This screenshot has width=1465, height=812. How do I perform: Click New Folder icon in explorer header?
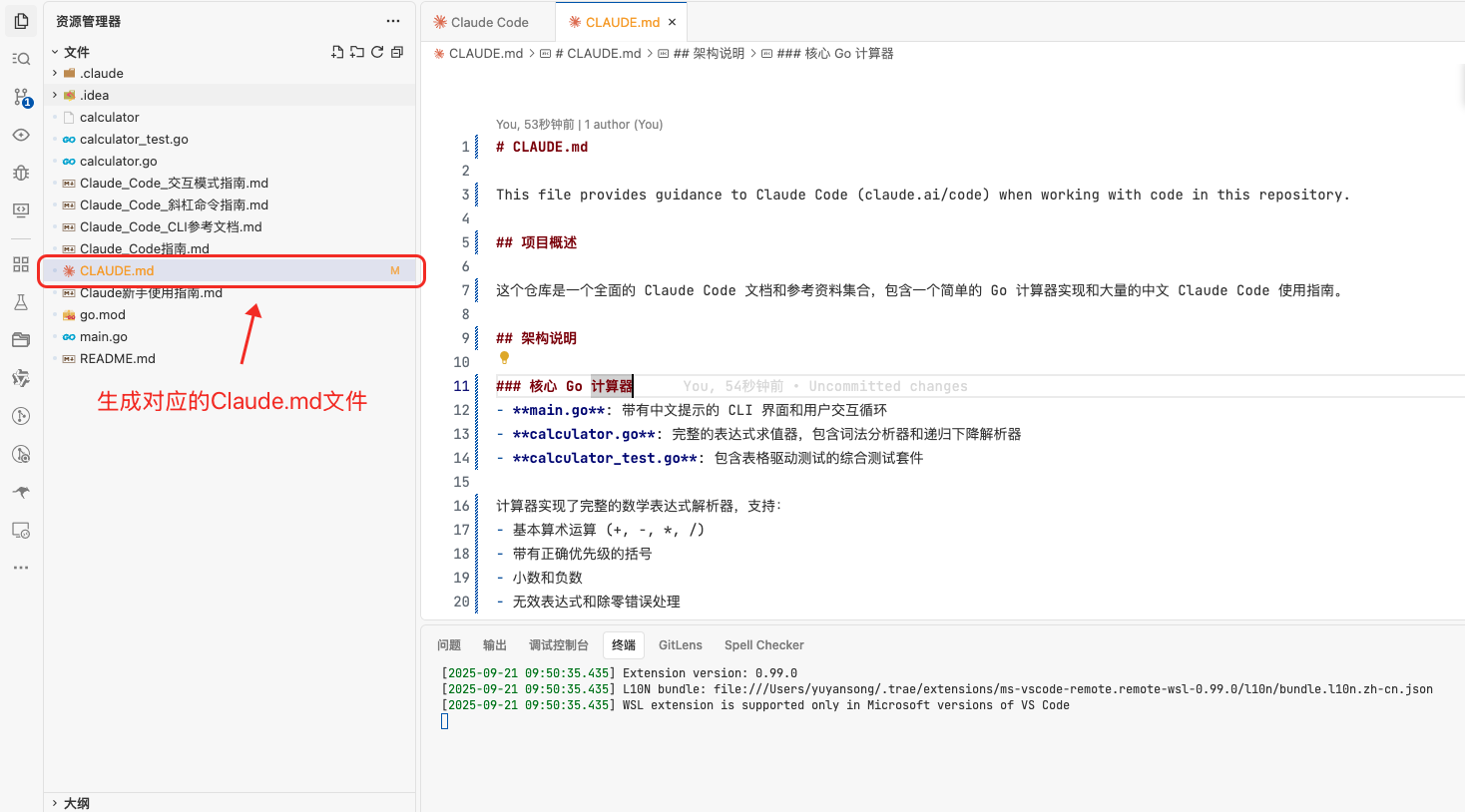[x=357, y=52]
